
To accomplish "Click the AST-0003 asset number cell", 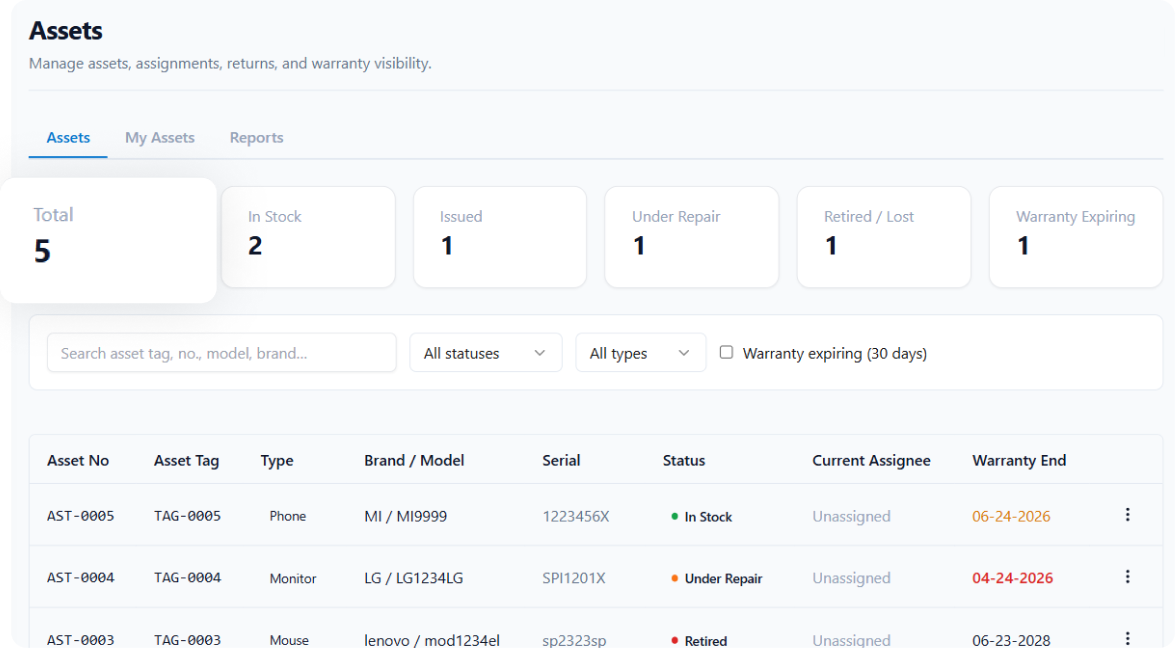I will click(x=80, y=640).
